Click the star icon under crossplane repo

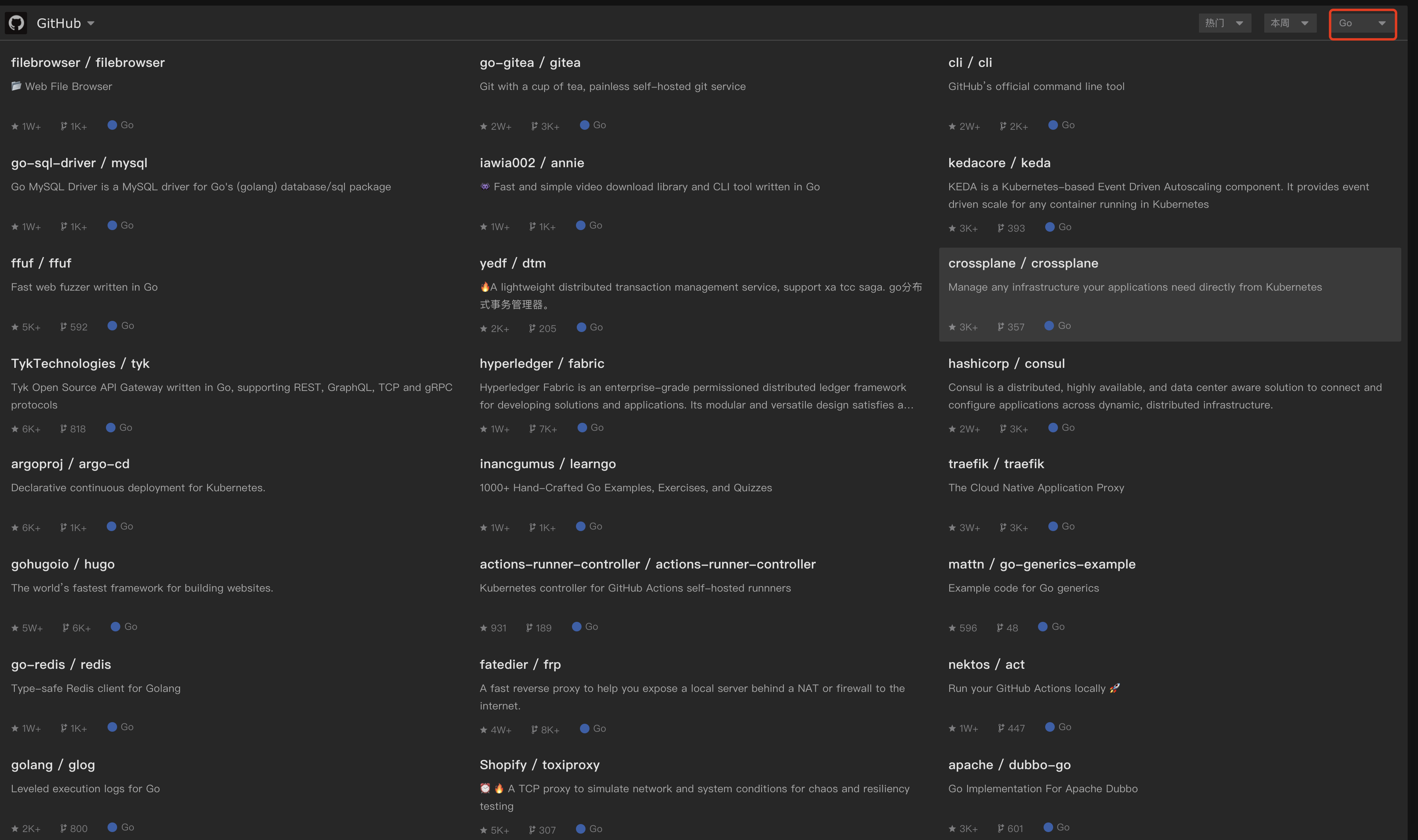coord(952,327)
